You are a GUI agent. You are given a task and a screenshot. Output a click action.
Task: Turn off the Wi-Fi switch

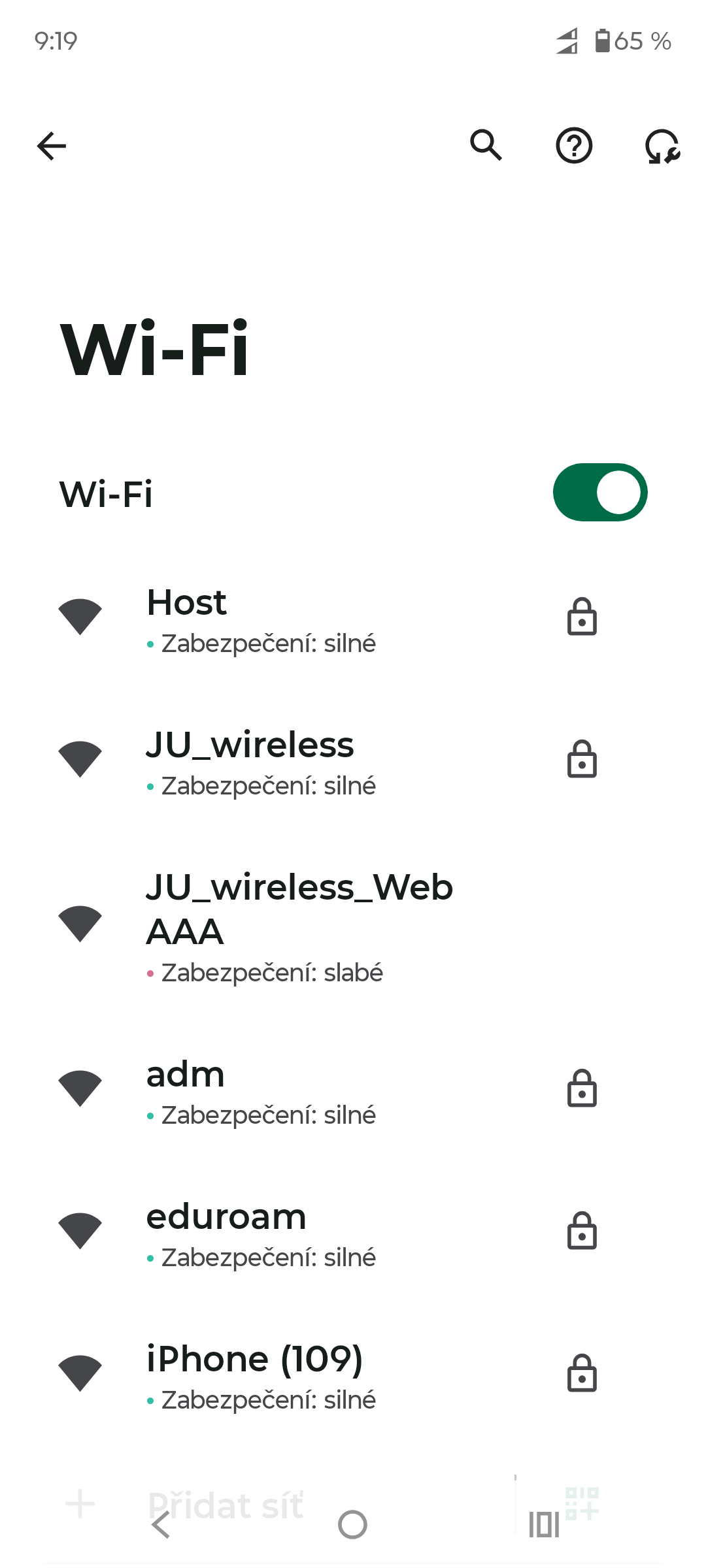pos(600,493)
